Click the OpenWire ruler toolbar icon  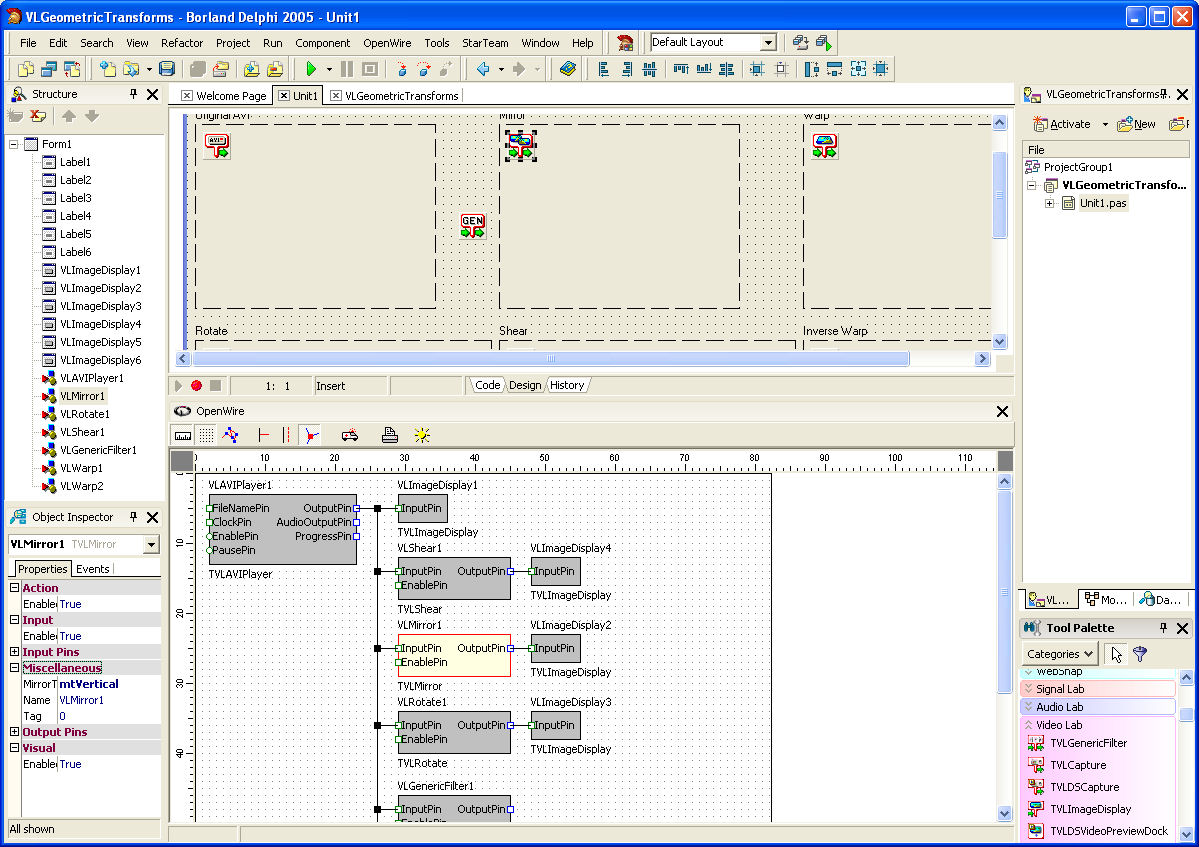(183, 435)
